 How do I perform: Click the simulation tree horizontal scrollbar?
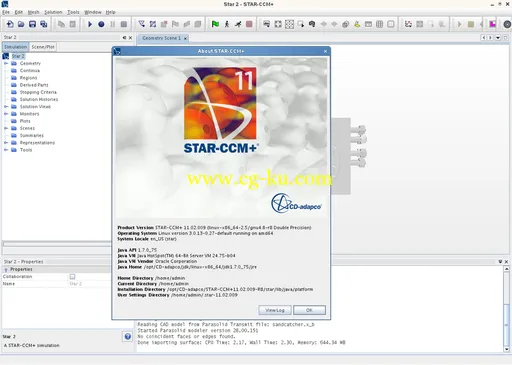(57, 244)
